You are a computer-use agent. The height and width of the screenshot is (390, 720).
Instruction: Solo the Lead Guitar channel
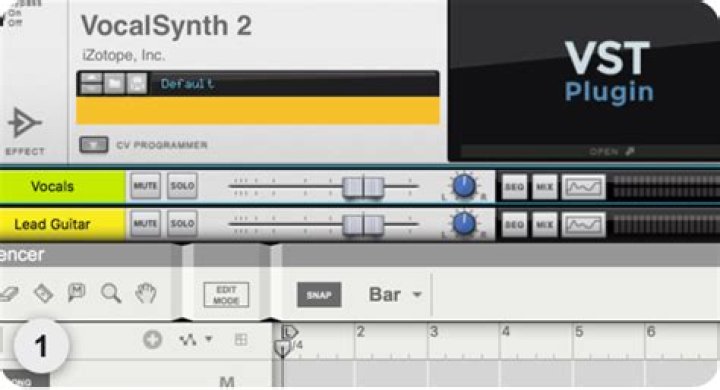(182, 224)
